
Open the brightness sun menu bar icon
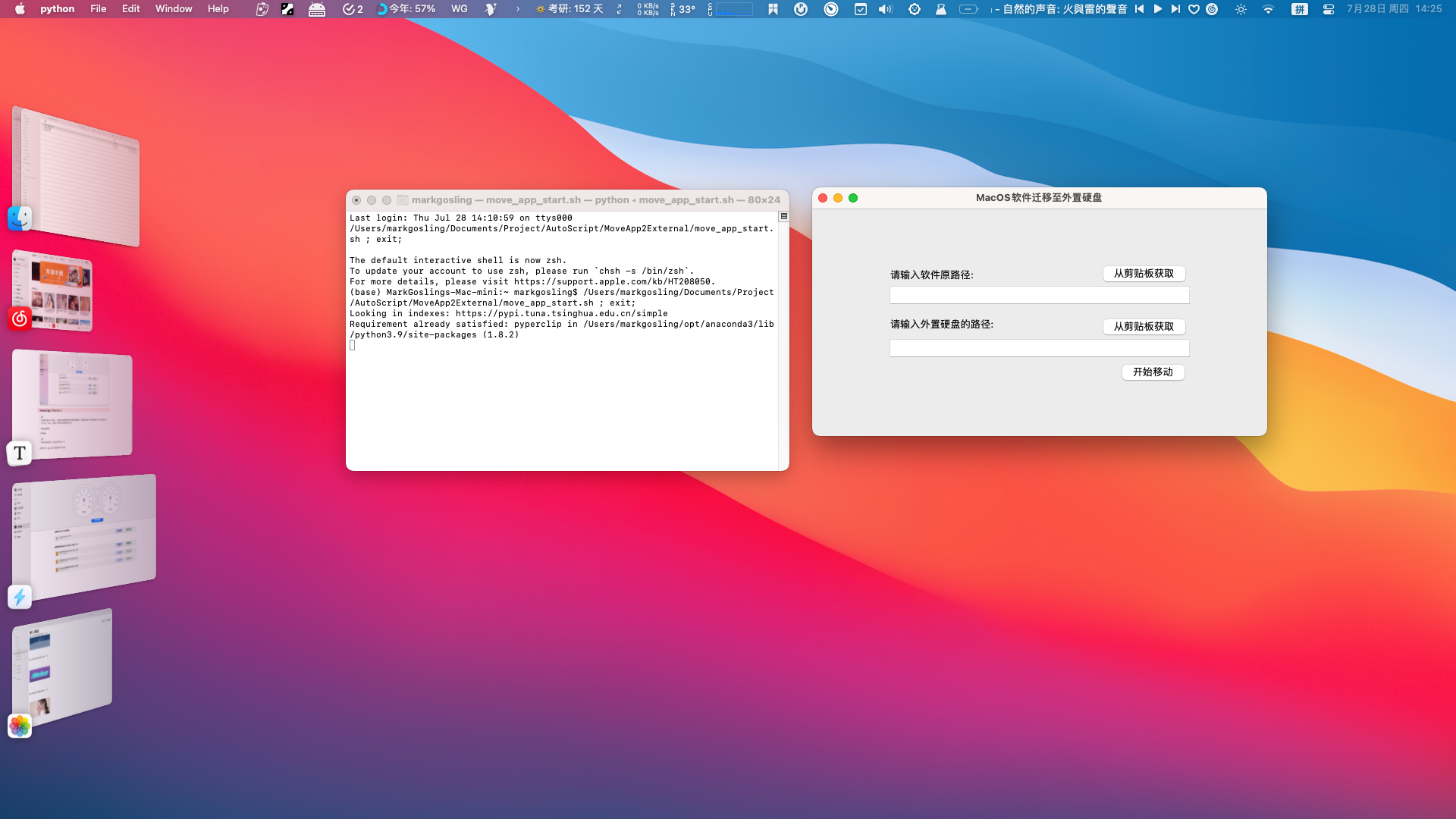point(1241,9)
